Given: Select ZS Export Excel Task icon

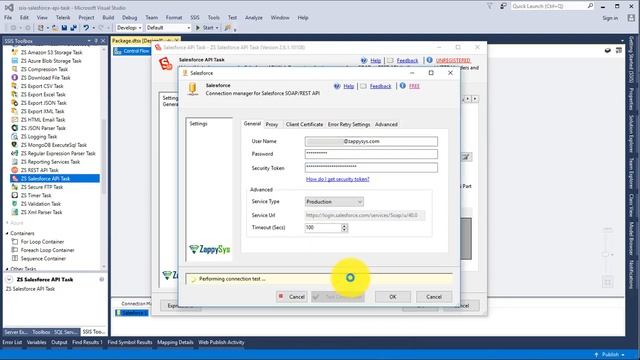Looking at the screenshot, I should coord(15,94).
